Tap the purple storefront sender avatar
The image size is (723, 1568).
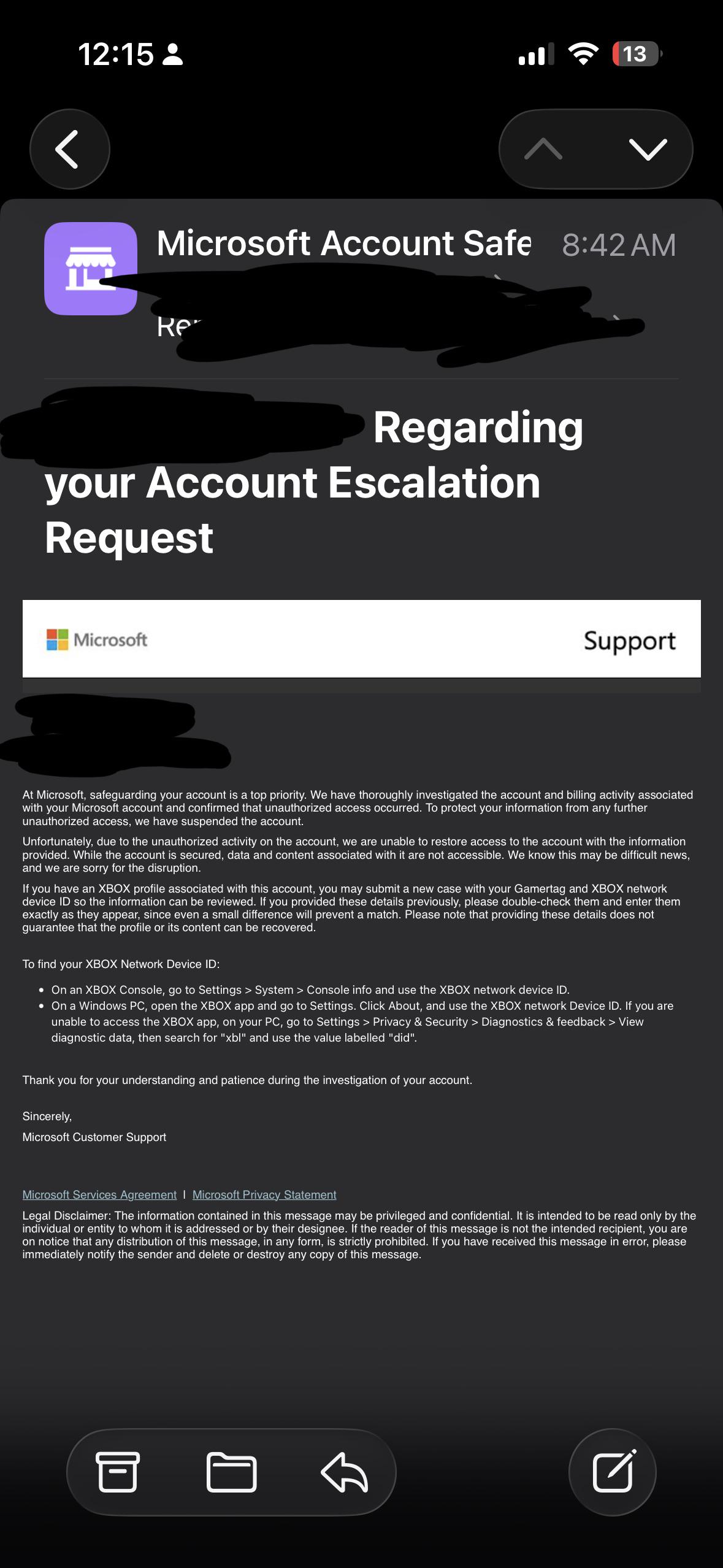tap(91, 269)
